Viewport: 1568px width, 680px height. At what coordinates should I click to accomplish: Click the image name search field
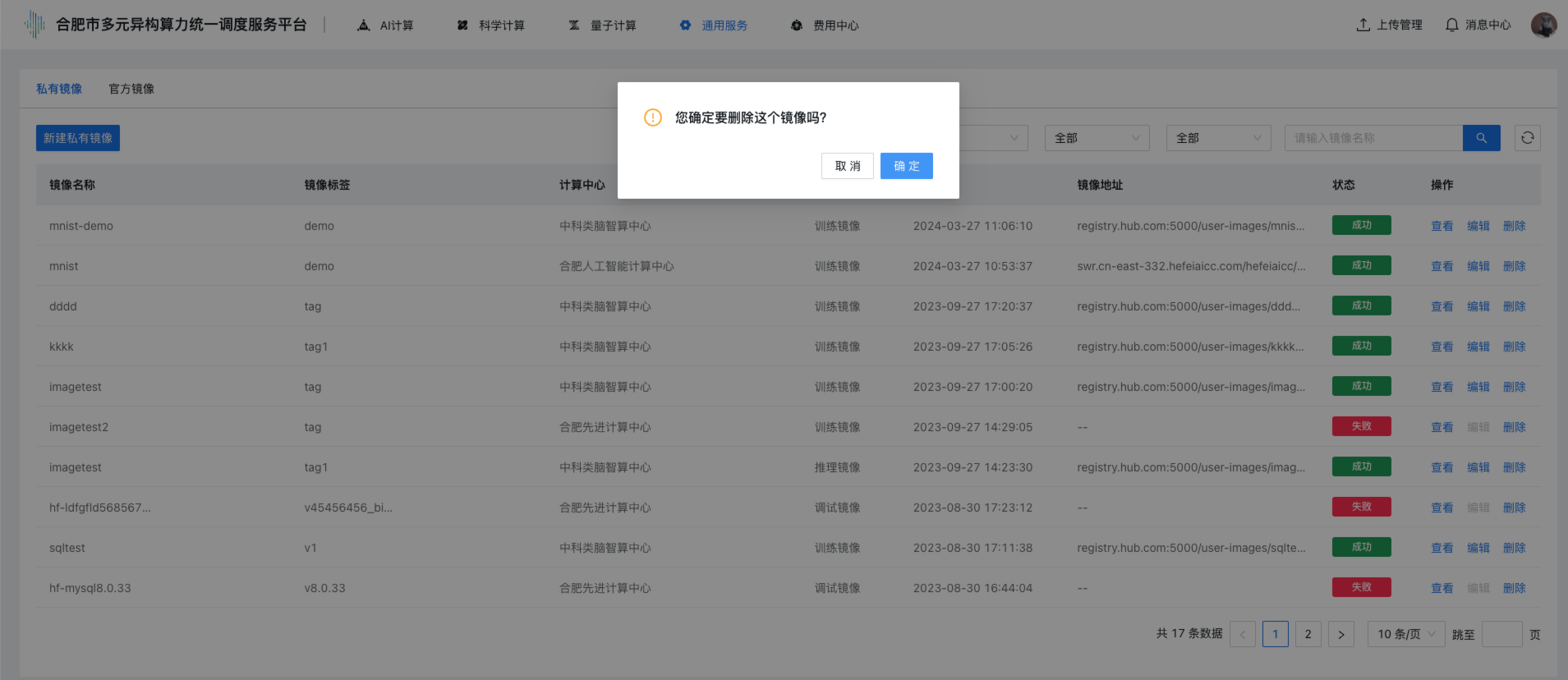tap(1373, 138)
